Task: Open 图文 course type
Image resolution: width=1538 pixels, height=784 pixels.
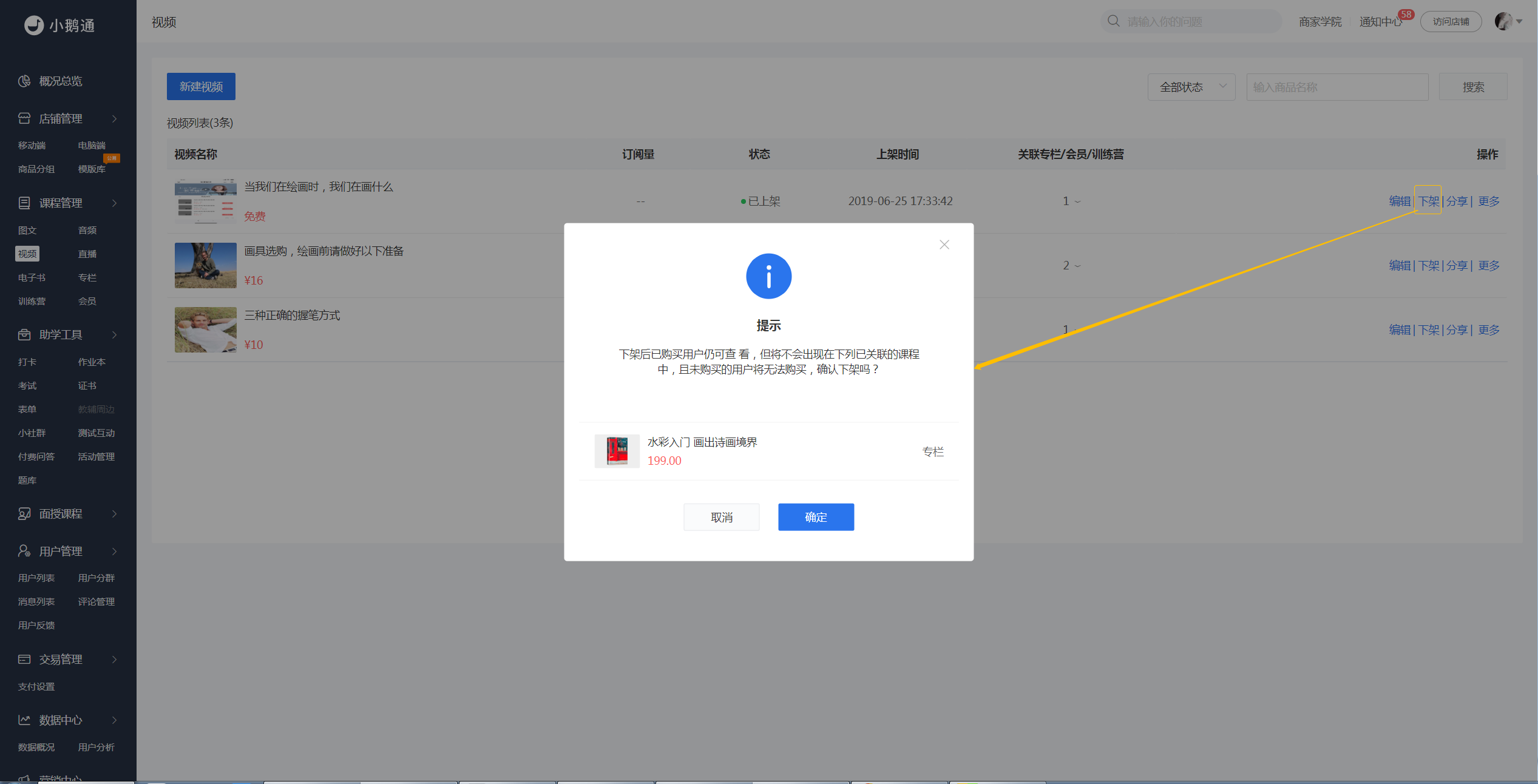Action: pos(27,230)
